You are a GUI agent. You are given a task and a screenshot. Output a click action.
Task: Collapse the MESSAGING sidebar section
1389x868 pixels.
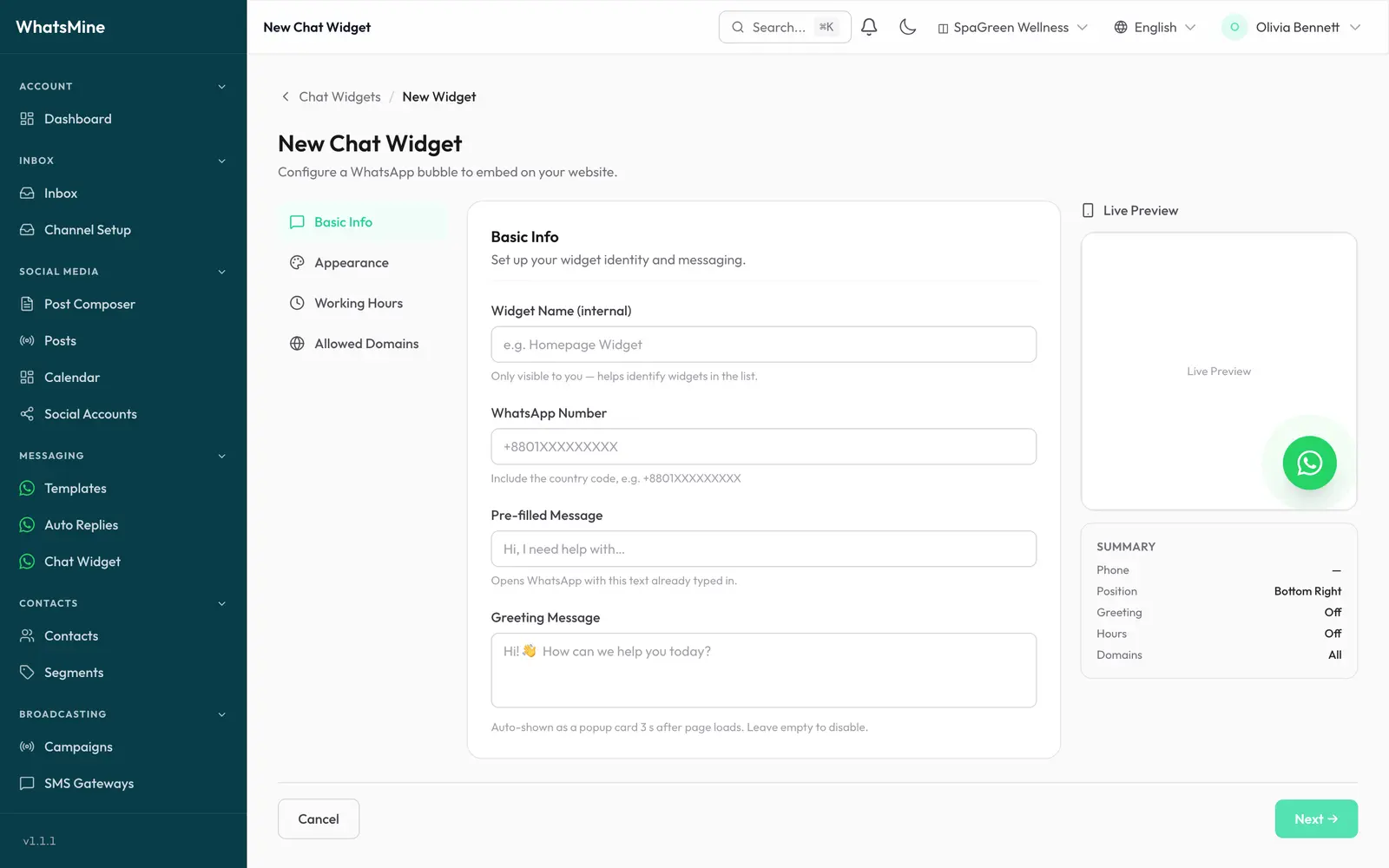pyautogui.click(x=221, y=456)
